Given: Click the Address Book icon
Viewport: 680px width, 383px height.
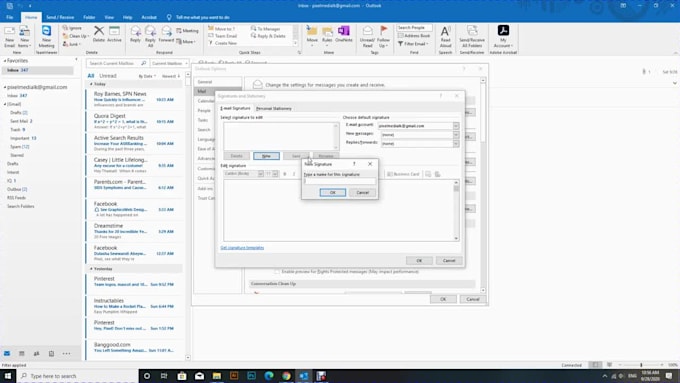Looking at the screenshot, I should tap(401, 36).
